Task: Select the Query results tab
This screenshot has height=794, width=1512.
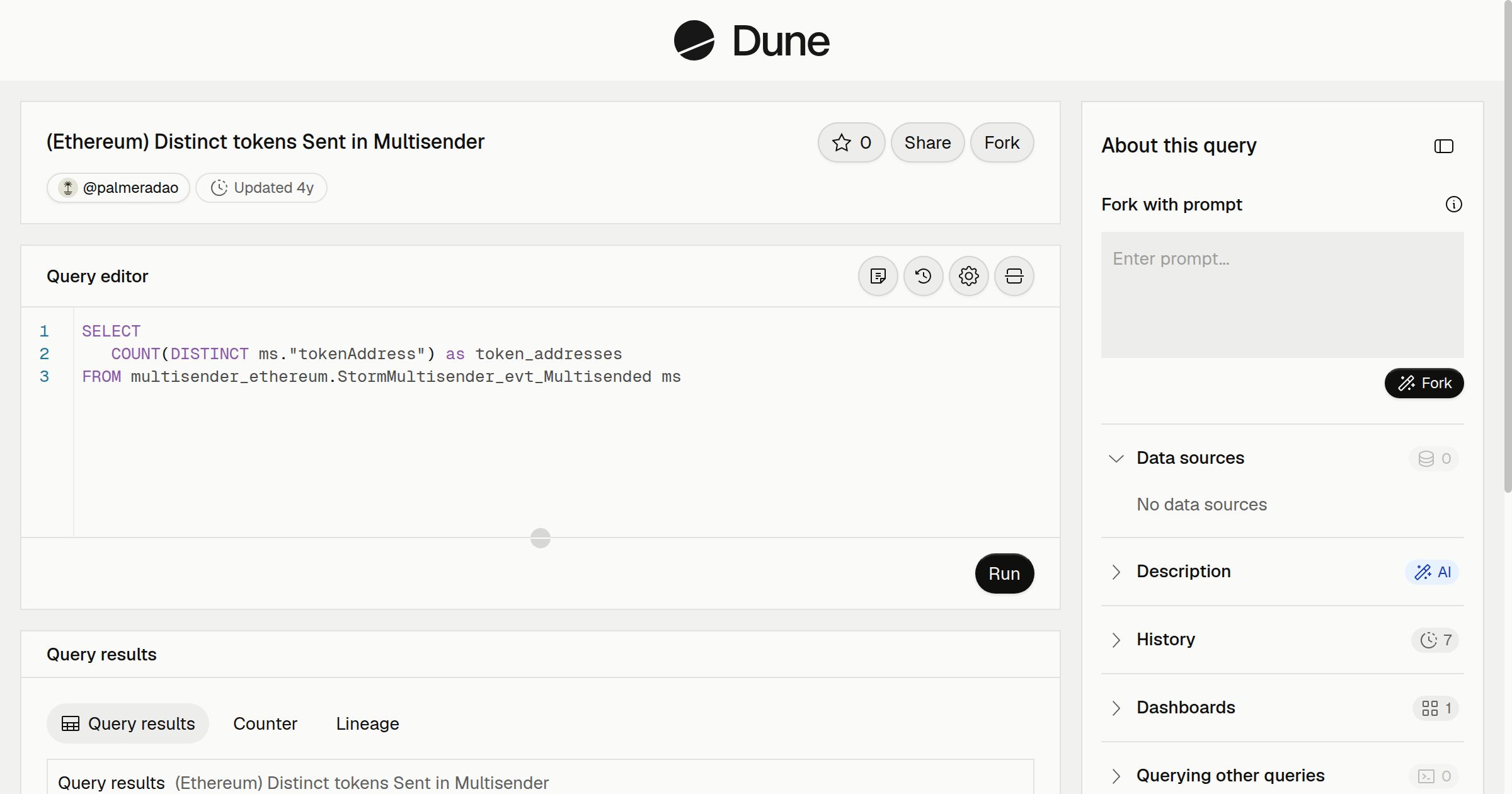Action: (128, 723)
